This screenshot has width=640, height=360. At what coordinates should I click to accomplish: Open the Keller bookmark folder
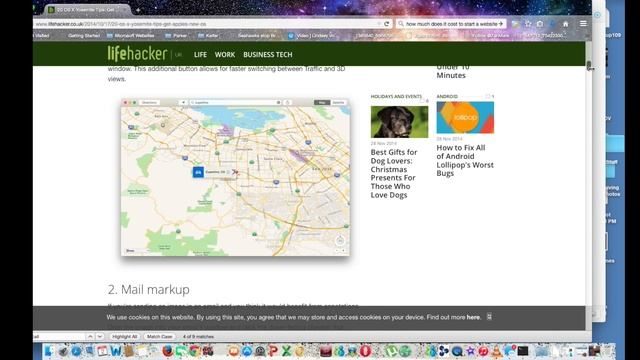(x=208, y=36)
